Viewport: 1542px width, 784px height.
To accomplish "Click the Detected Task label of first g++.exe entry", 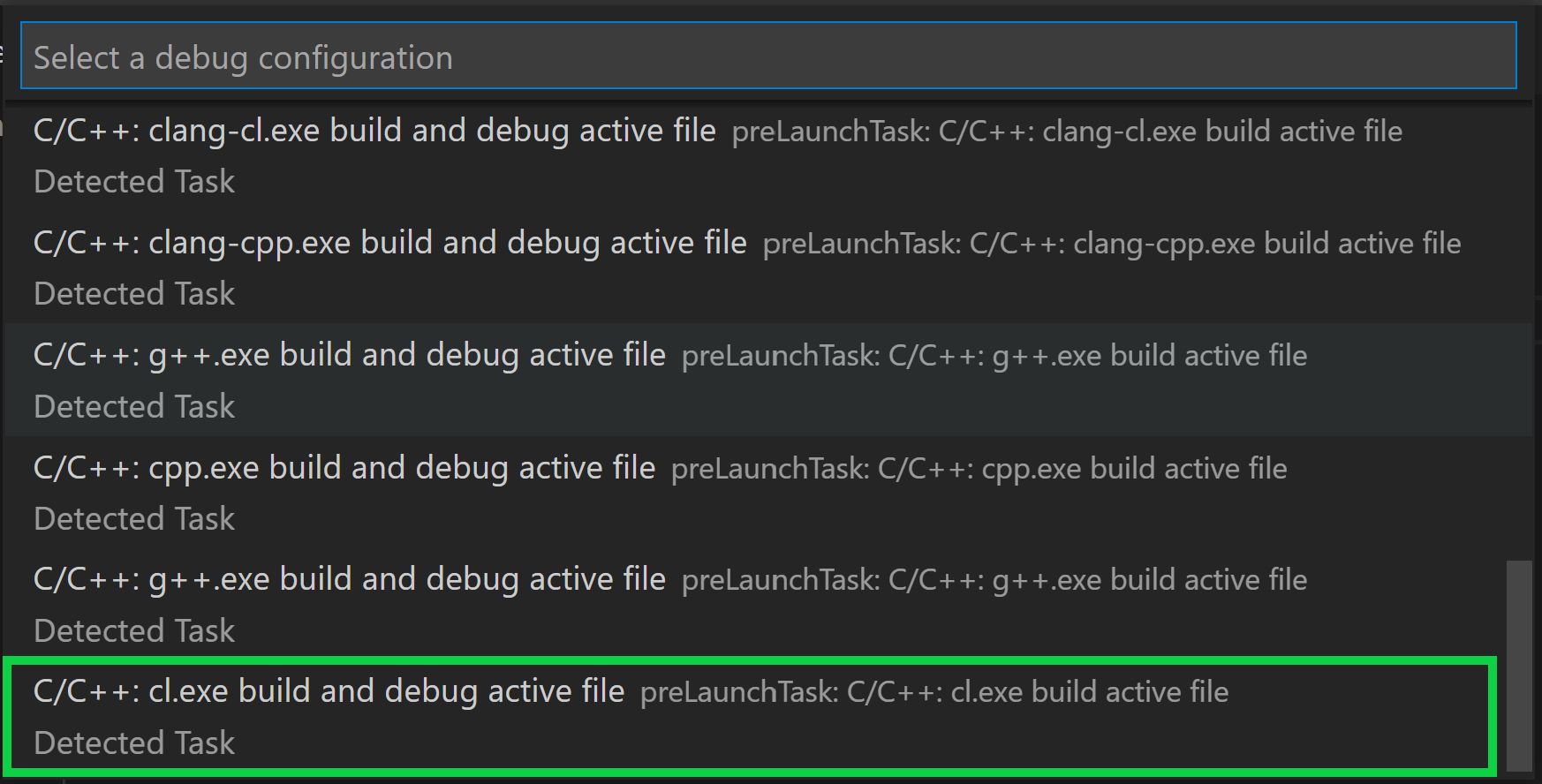I will (x=133, y=406).
